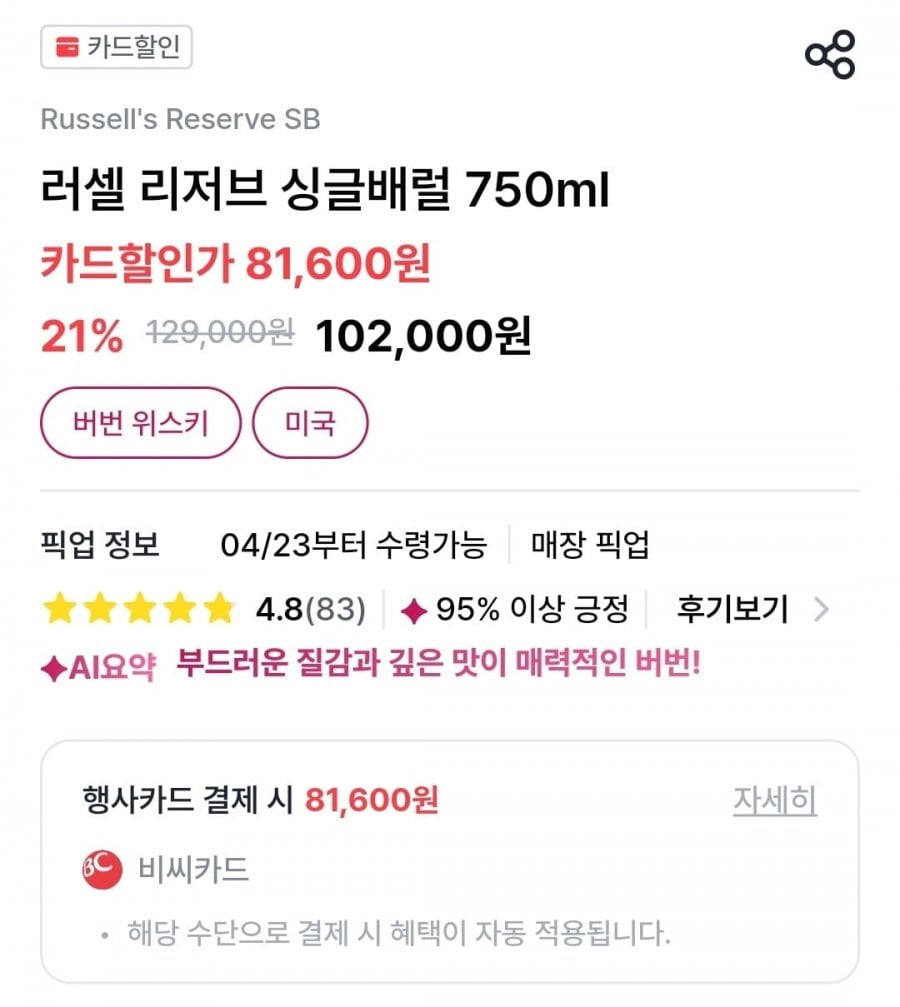This screenshot has width=900, height=1007.
Task: Tap the share icon
Action: coord(830,54)
